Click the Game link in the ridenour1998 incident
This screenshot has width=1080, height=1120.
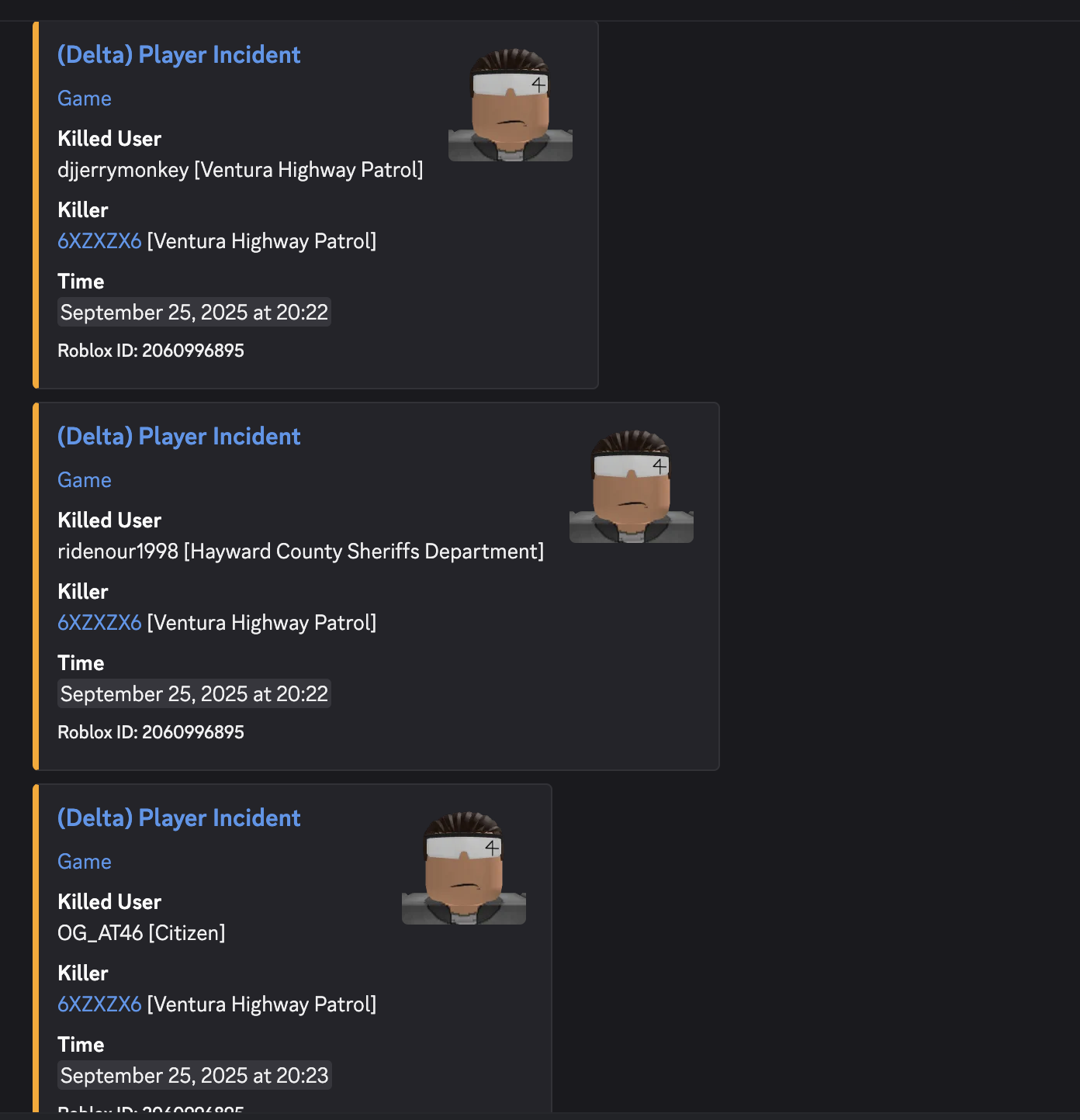click(x=85, y=480)
